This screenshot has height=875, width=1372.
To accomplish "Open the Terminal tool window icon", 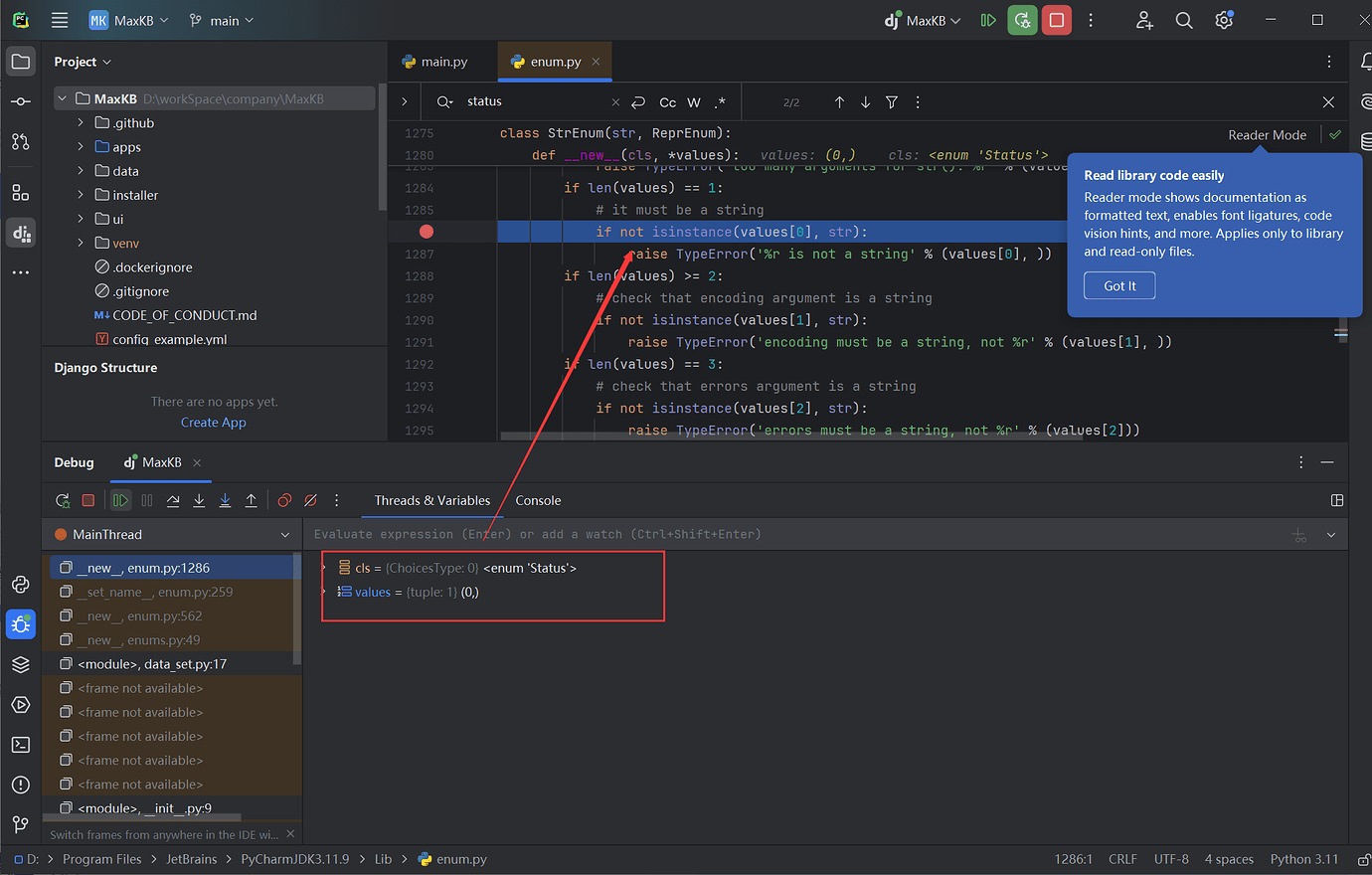I will pyautogui.click(x=21, y=744).
